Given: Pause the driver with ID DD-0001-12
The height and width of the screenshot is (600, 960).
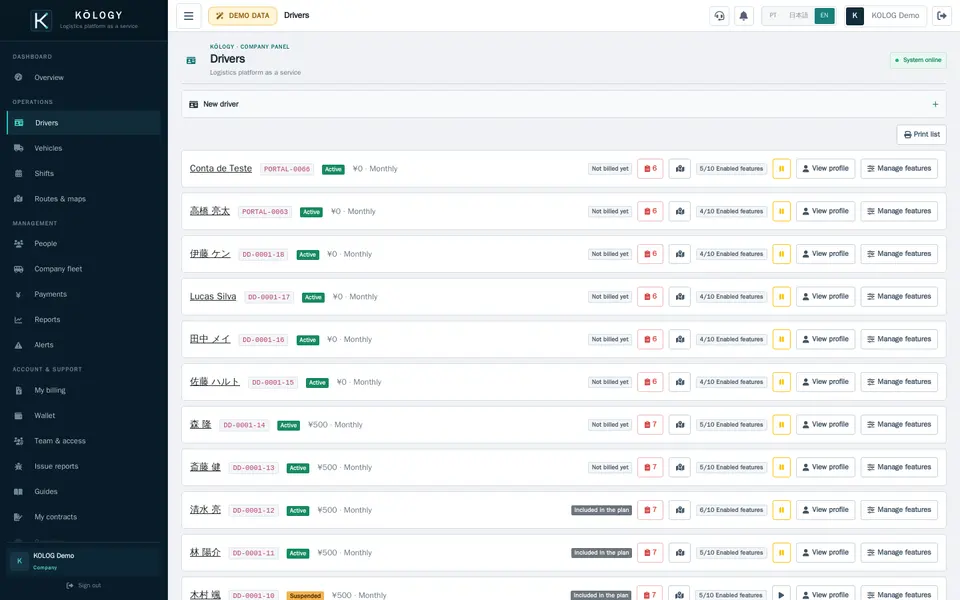Looking at the screenshot, I should coord(781,510).
